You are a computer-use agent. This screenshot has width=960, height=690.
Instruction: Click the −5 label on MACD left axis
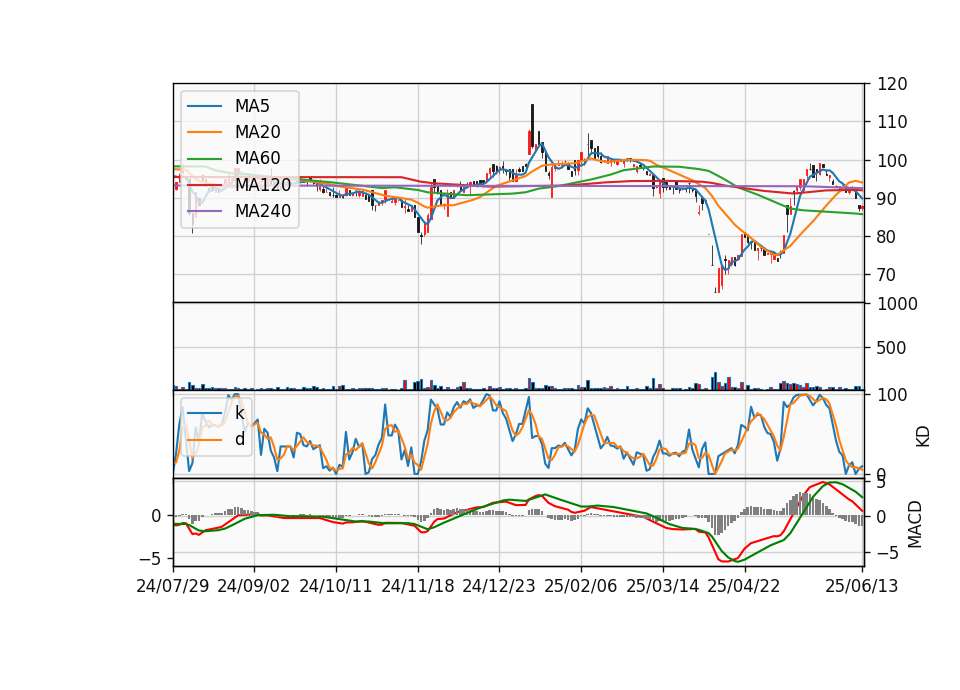[150, 558]
